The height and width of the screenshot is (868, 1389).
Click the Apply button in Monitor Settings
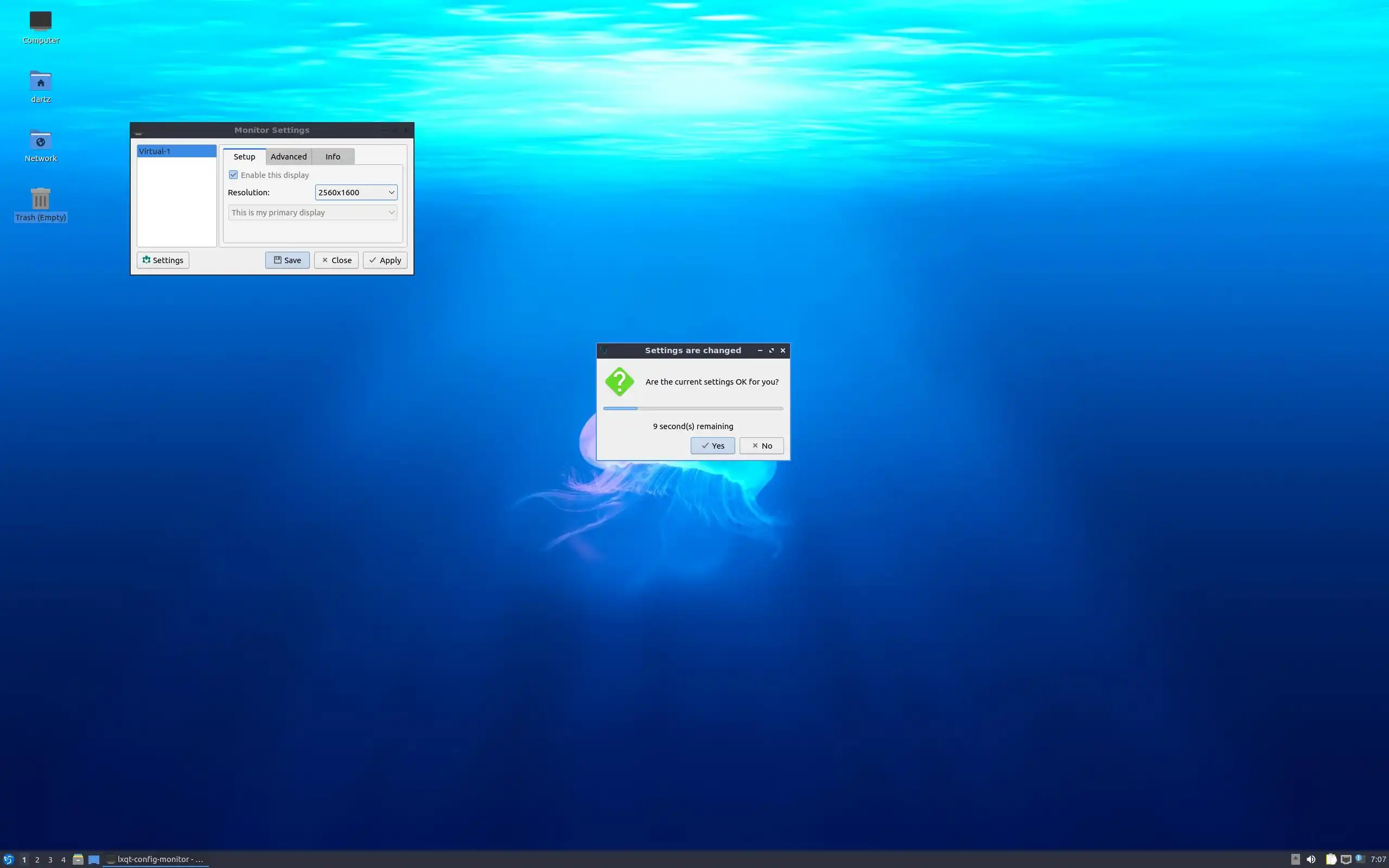point(385,260)
